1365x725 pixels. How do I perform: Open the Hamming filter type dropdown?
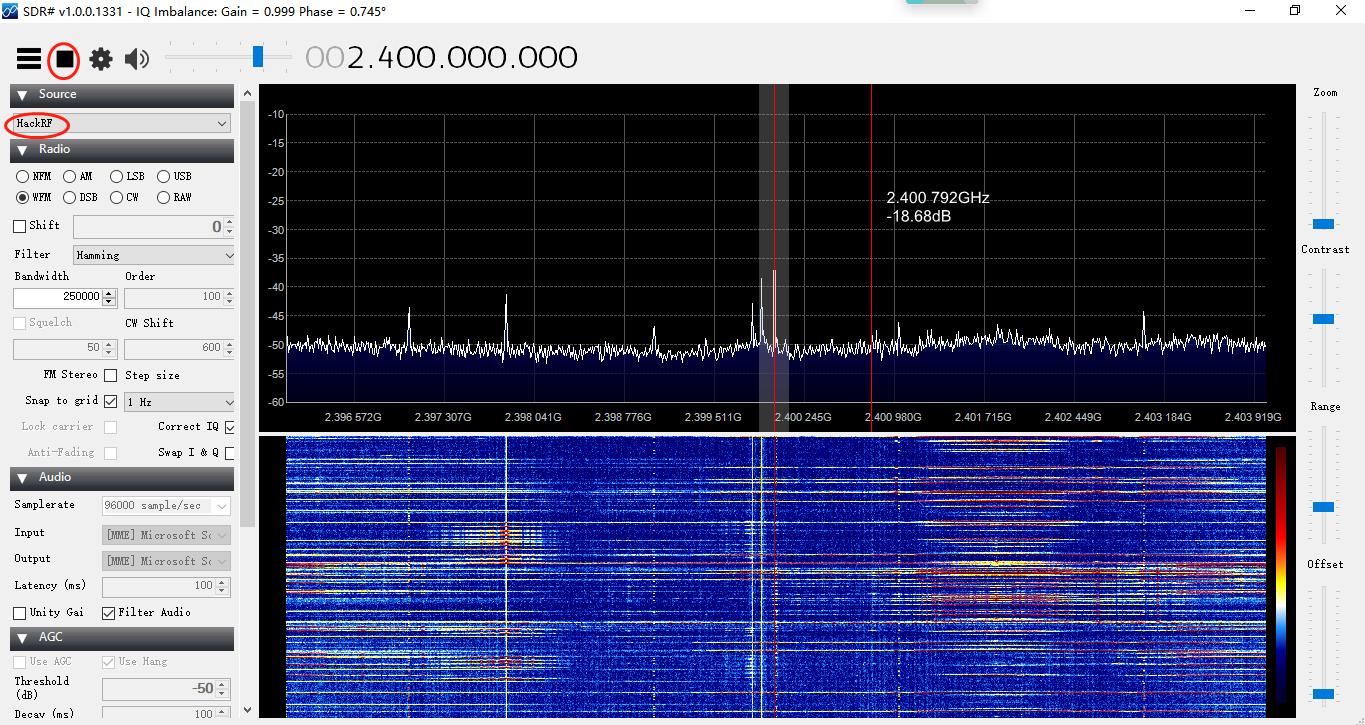click(153, 255)
